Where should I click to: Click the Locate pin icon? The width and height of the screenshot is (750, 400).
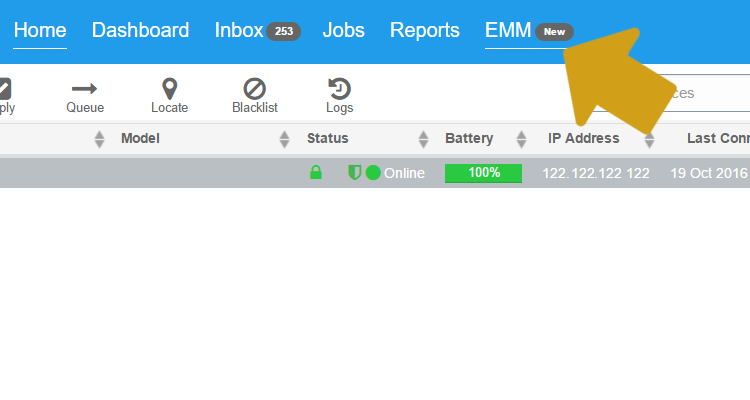[x=170, y=89]
